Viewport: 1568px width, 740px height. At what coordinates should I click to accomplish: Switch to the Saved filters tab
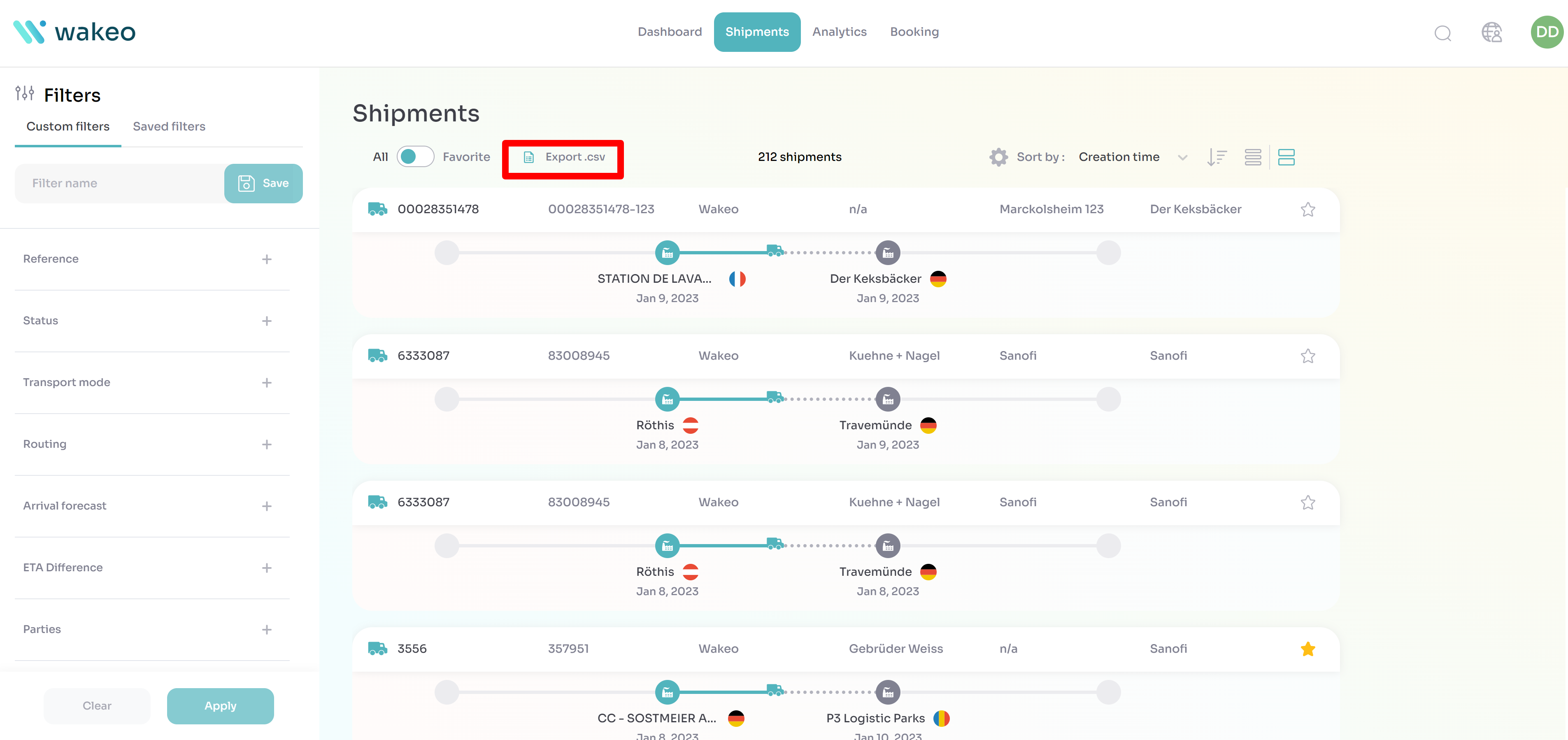(x=169, y=127)
